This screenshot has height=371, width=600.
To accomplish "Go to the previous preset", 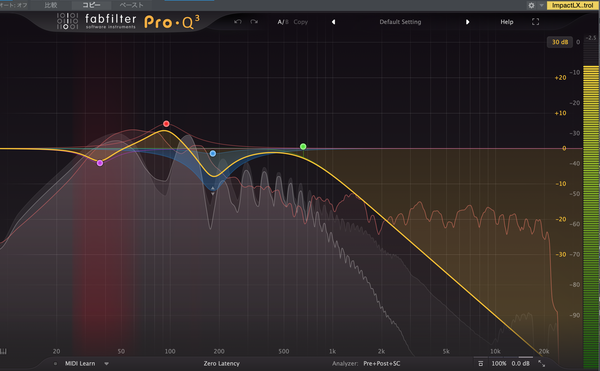I will pos(333,22).
